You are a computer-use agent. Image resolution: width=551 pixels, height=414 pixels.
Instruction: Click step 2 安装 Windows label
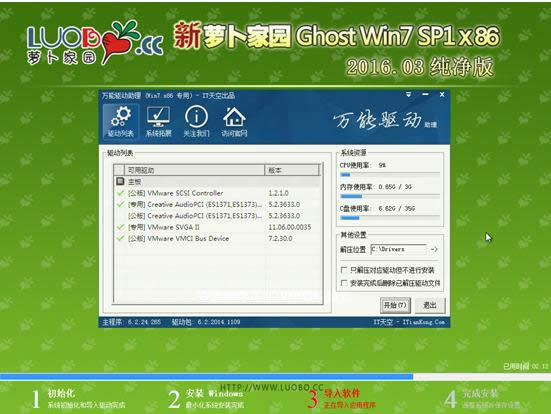[214, 393]
